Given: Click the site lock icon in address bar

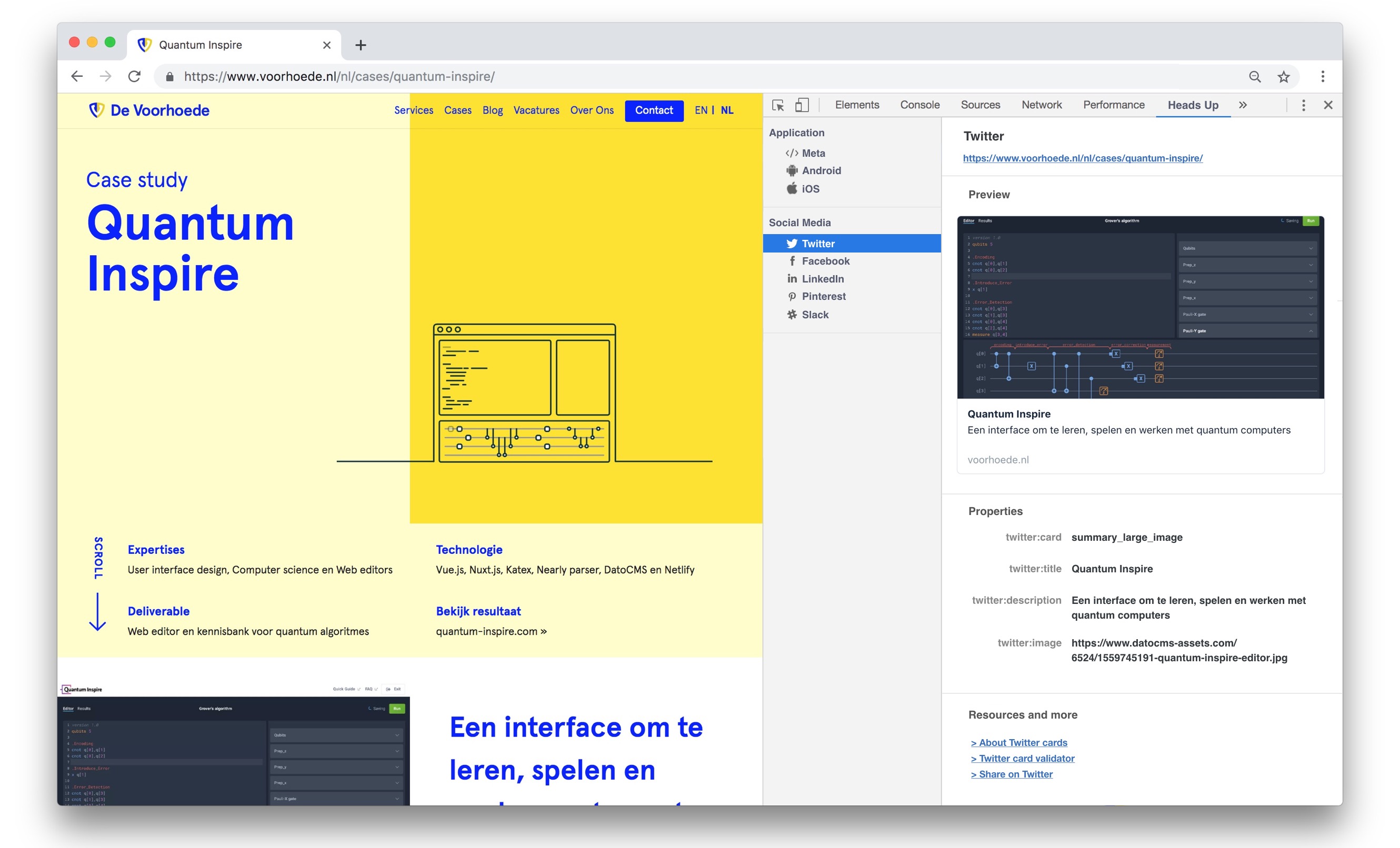Looking at the screenshot, I should 169,77.
